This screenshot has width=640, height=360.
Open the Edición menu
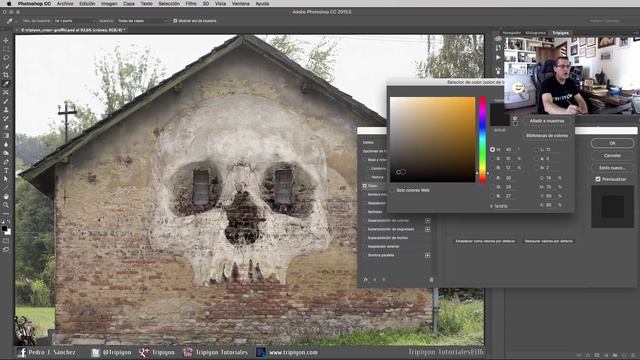[87, 4]
